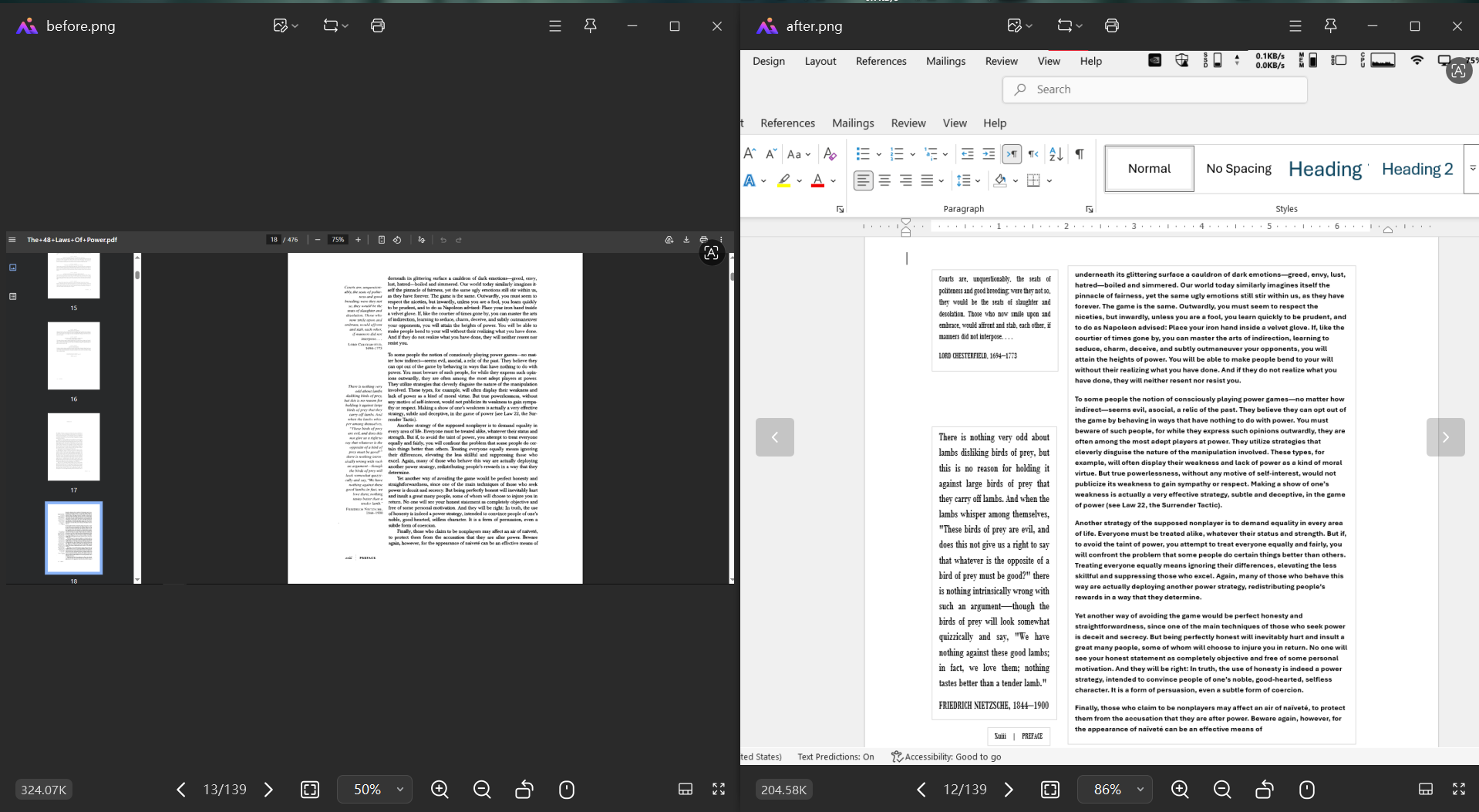Click the Word sort A-Z icon

(x=1056, y=154)
